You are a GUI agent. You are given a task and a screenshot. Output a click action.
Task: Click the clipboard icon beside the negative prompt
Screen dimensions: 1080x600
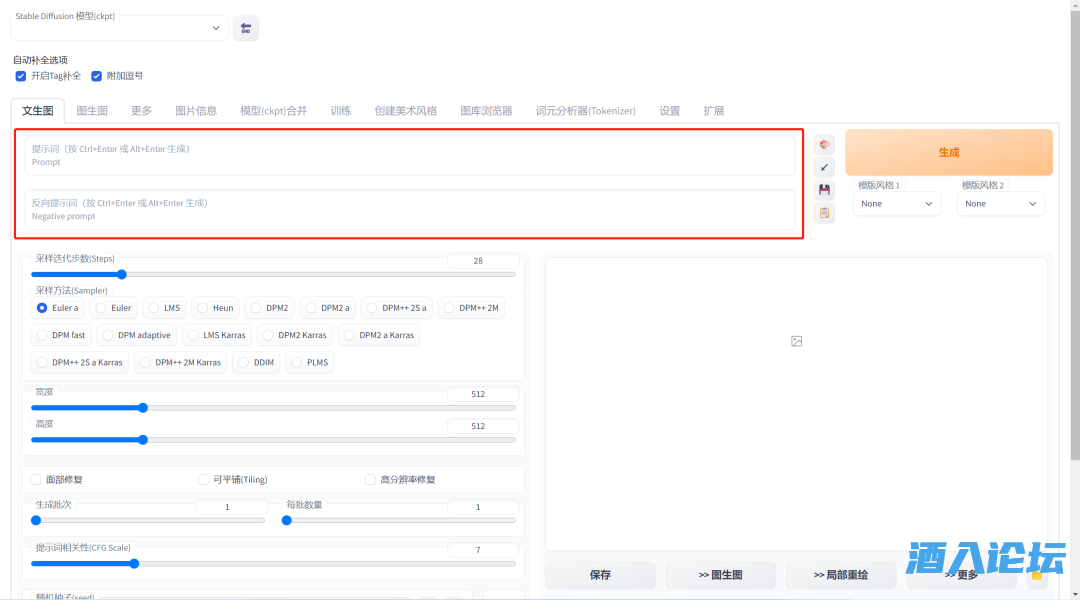click(x=824, y=212)
